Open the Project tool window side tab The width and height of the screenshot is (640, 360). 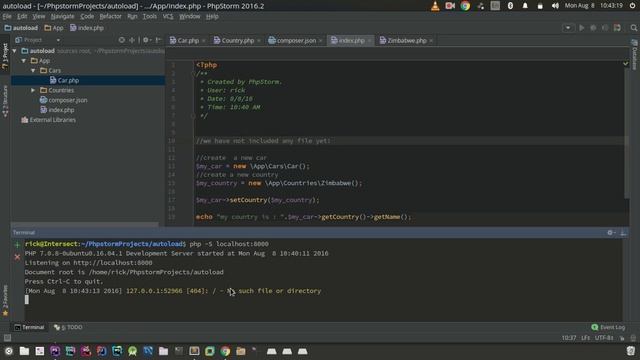(5, 56)
